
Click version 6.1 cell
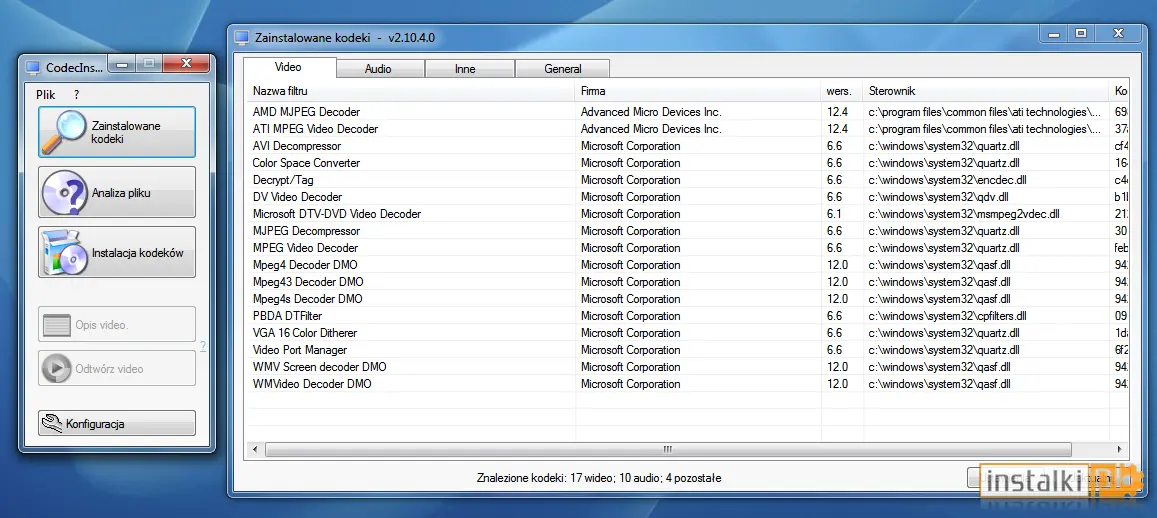[x=835, y=214]
